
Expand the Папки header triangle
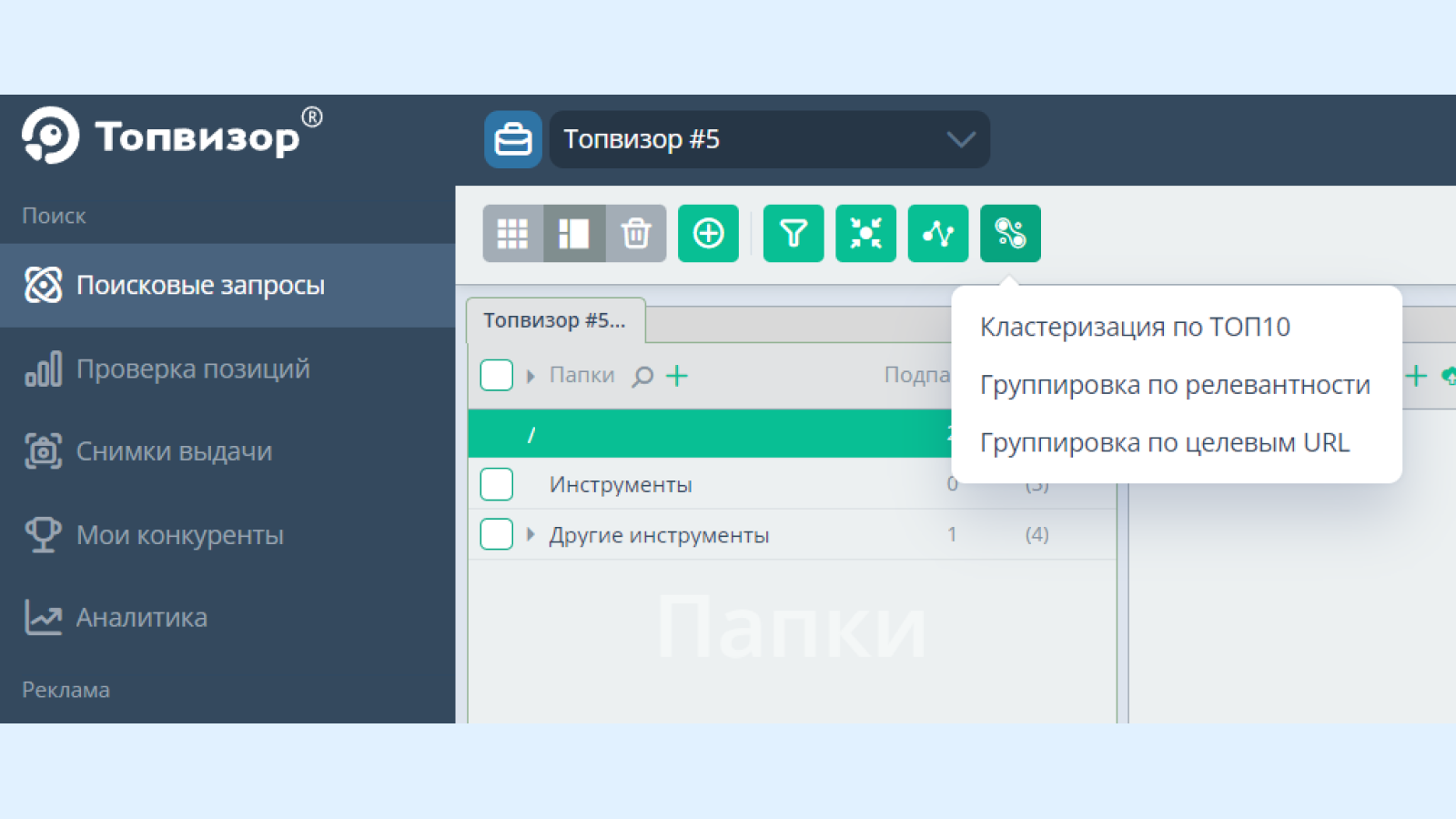pyautogui.click(x=531, y=376)
